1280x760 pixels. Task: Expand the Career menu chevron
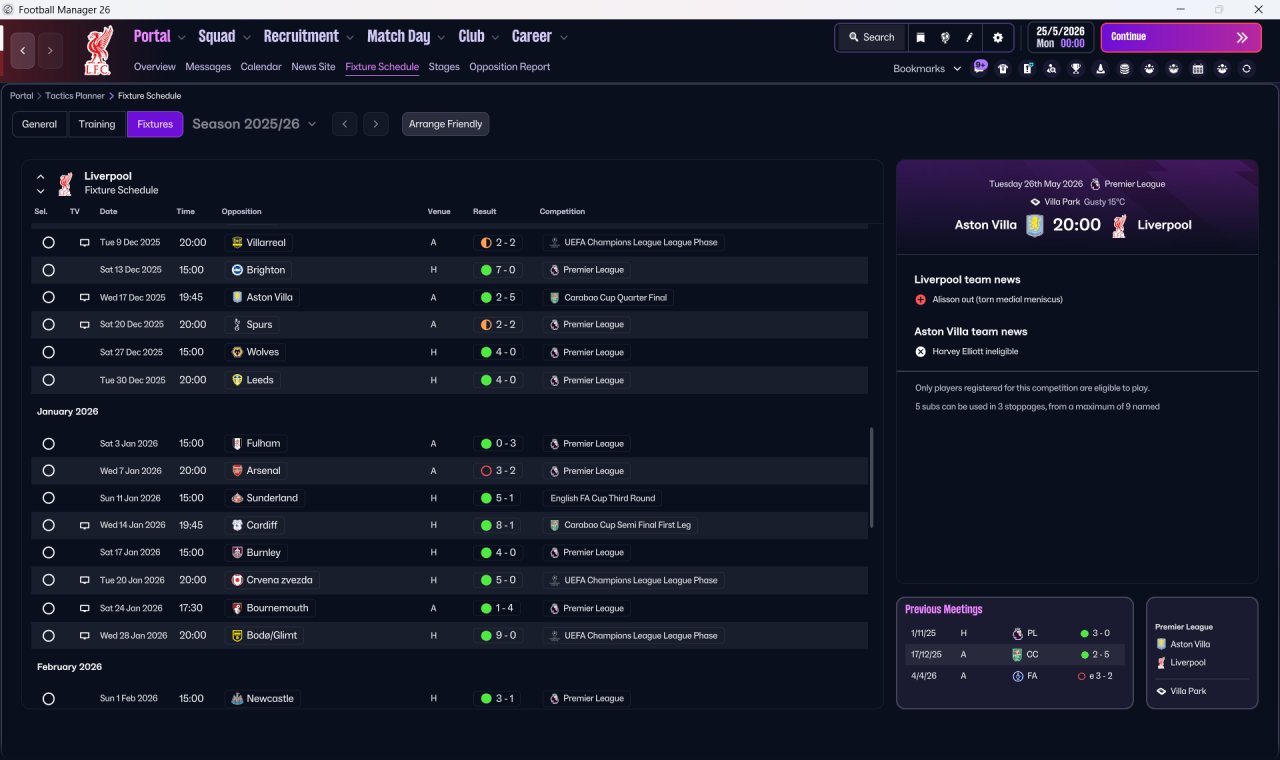click(x=564, y=38)
